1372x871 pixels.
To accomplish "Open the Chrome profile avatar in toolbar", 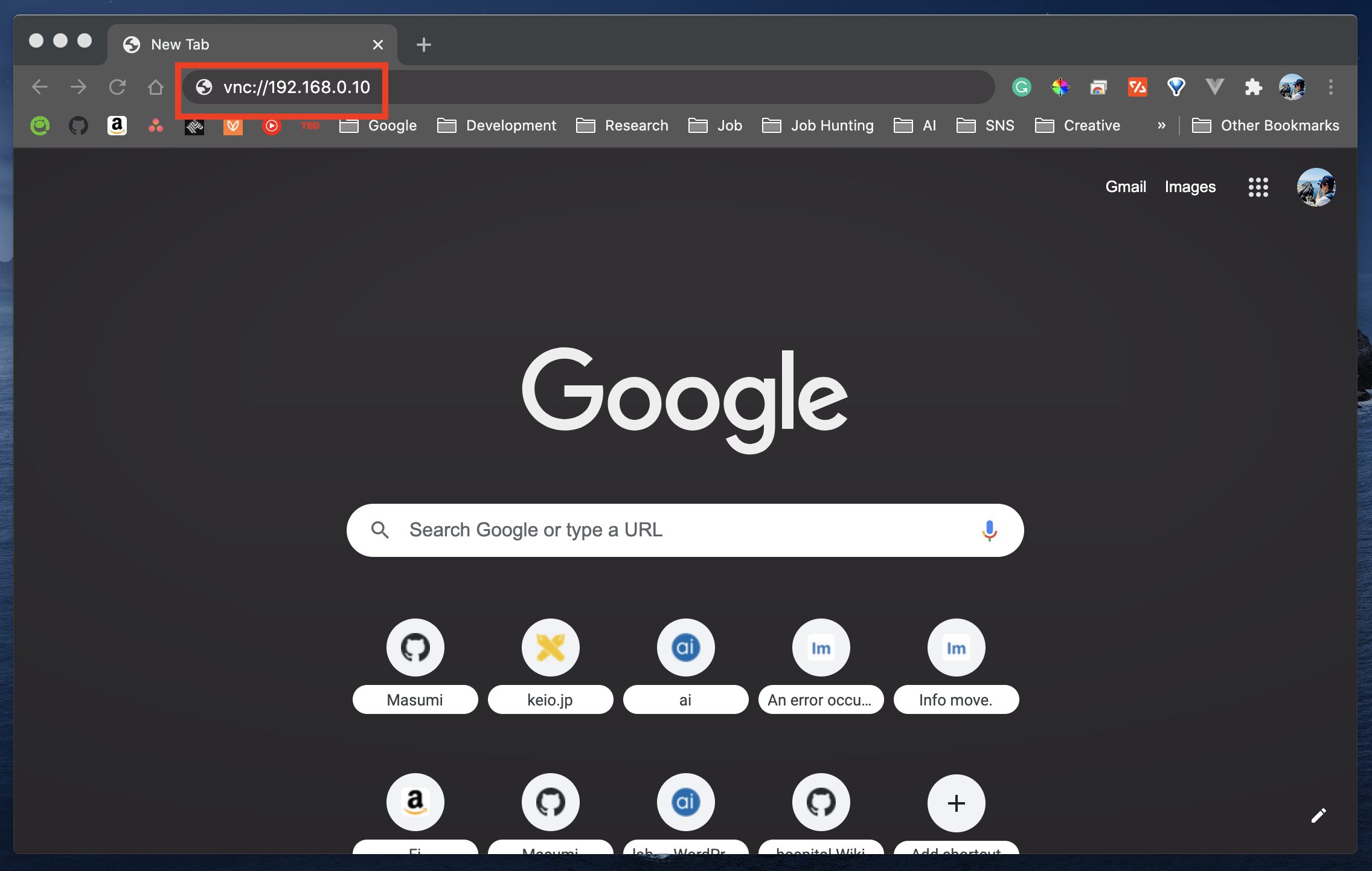I will pos(1292,87).
